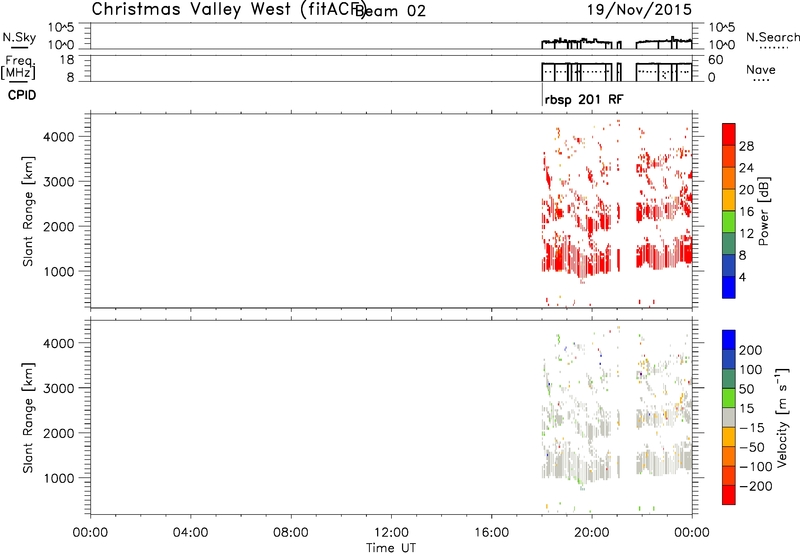800x554 pixels.
Task: Click the 'Slant Range [km]' label of the velocity panel
Action: tap(28, 417)
